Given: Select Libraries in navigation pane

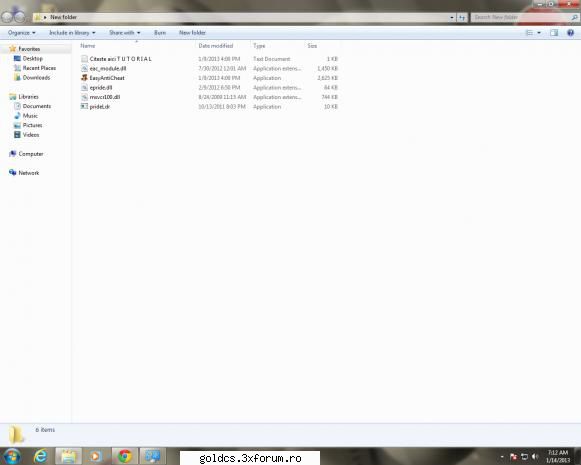Looking at the screenshot, I should 29,97.
